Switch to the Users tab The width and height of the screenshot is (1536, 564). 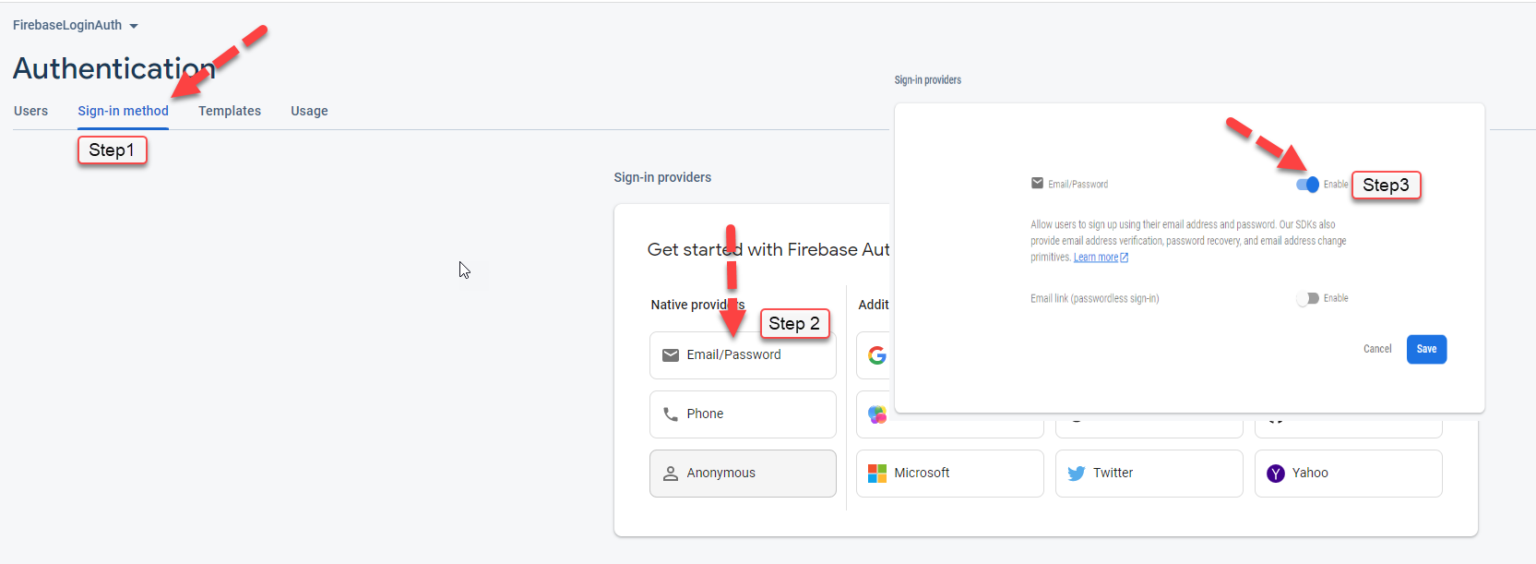pos(31,111)
